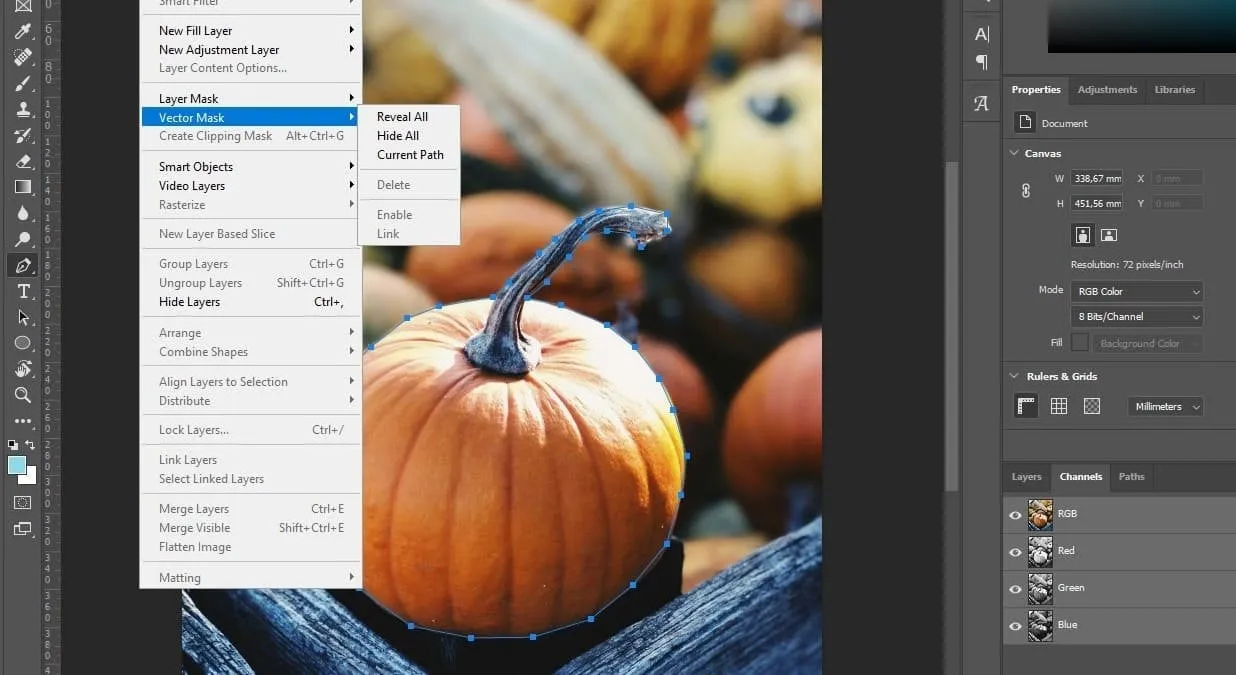Open the 8 Bits/Channel dropdown
The height and width of the screenshot is (675, 1236).
1137,316
